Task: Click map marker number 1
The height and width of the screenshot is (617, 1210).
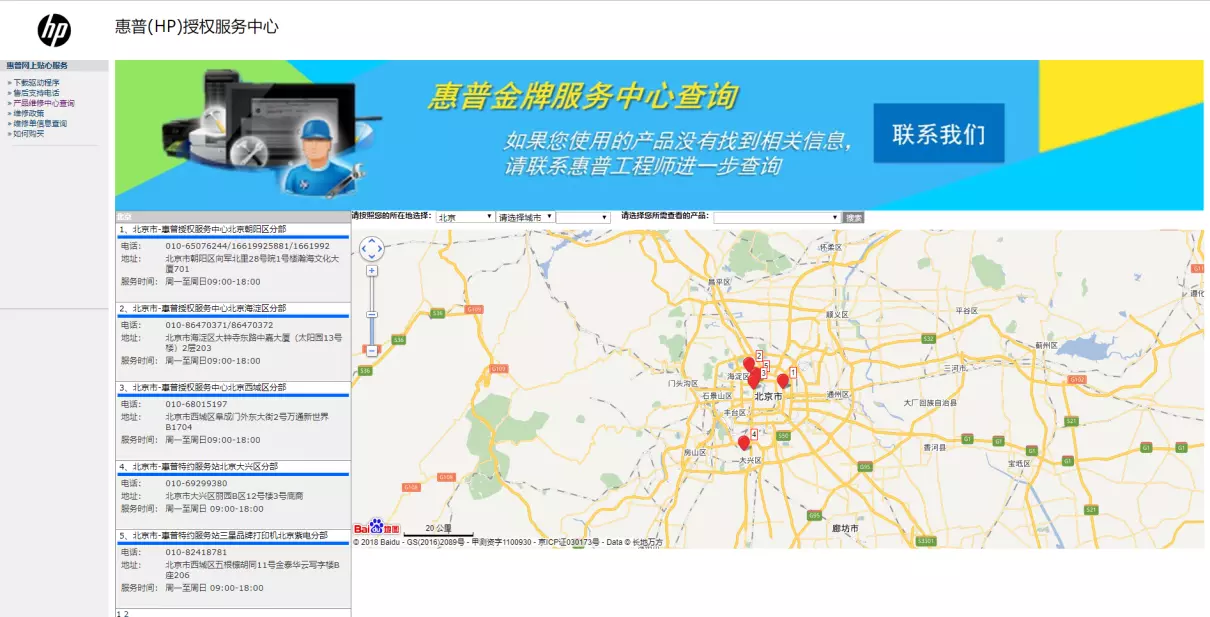Action: pyautogui.click(x=783, y=380)
